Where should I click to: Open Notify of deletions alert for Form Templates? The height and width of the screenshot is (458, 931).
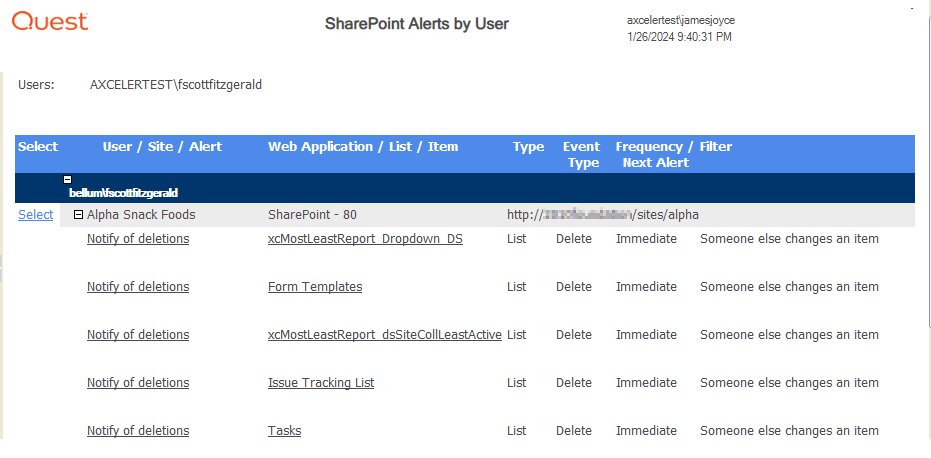138,287
